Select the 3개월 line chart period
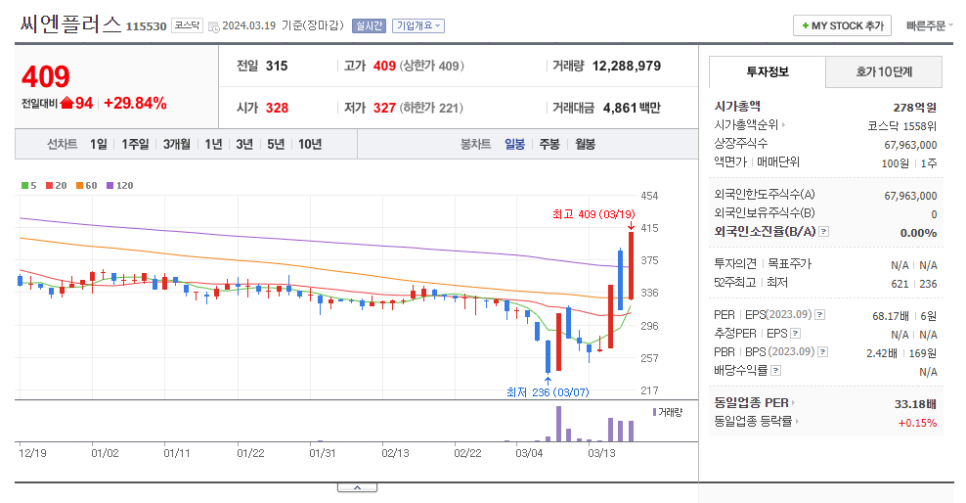966x503 pixels. coord(177,144)
